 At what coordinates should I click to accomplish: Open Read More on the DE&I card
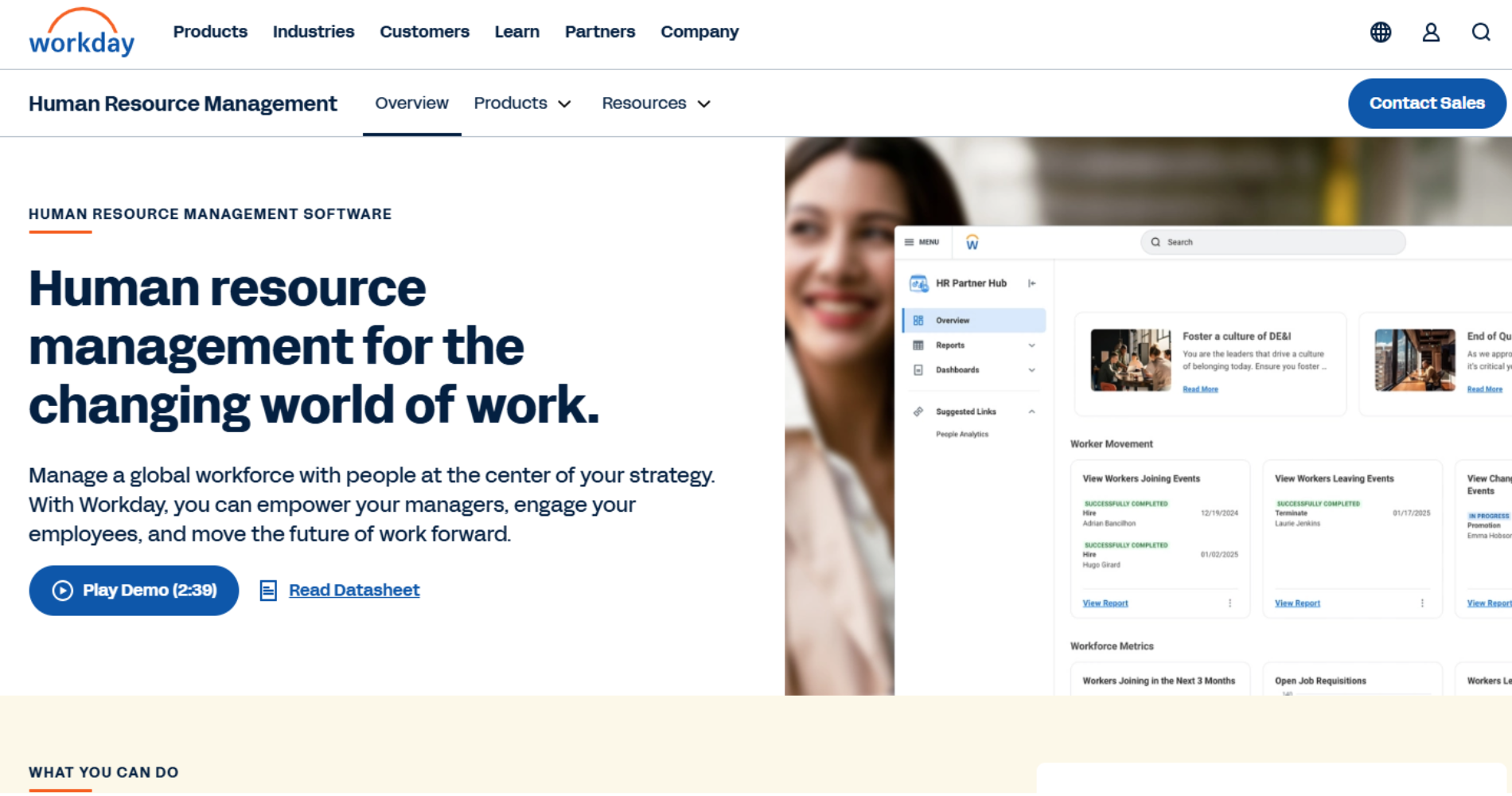[x=1200, y=389]
